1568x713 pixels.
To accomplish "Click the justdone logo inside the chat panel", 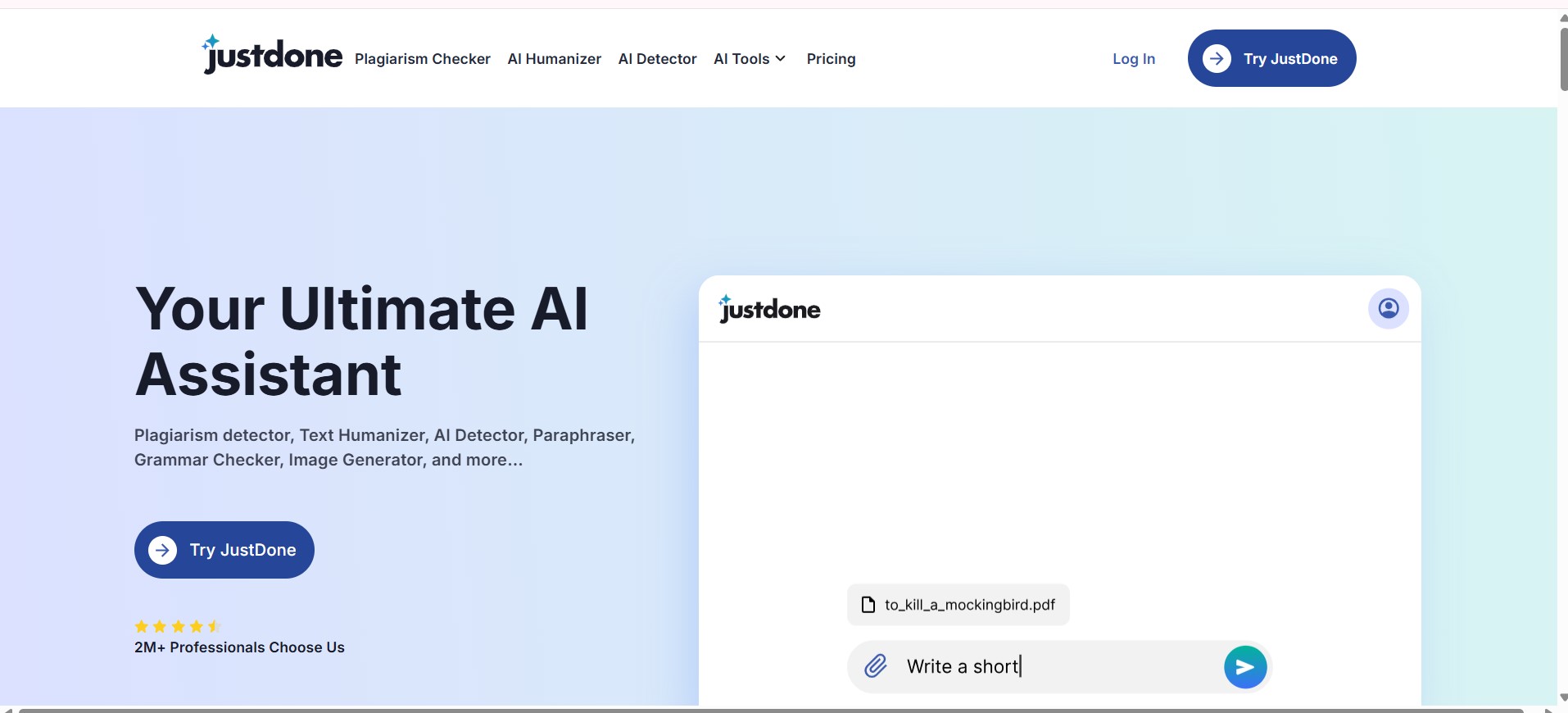I will (x=769, y=308).
